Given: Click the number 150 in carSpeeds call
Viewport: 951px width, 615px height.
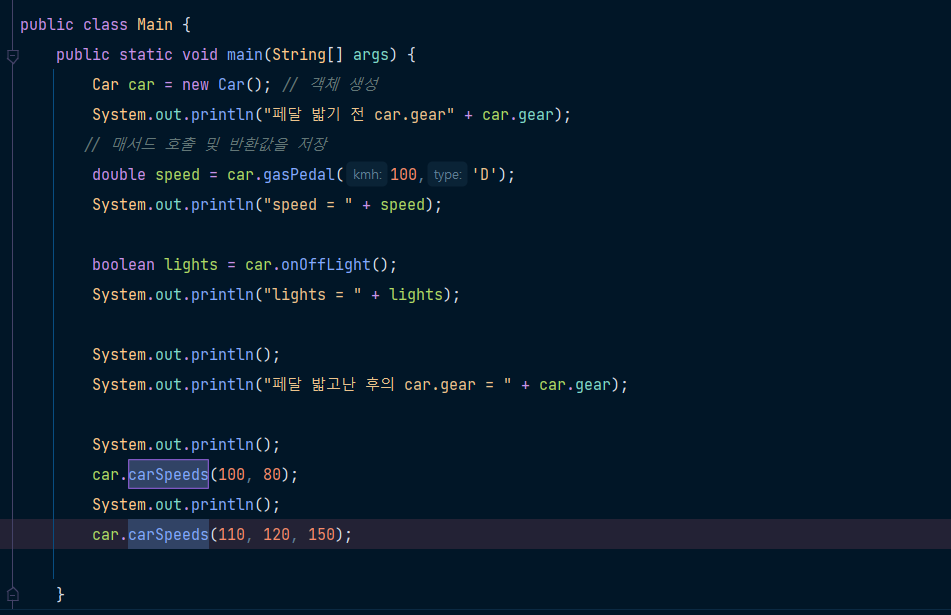Looking at the screenshot, I should [321, 534].
